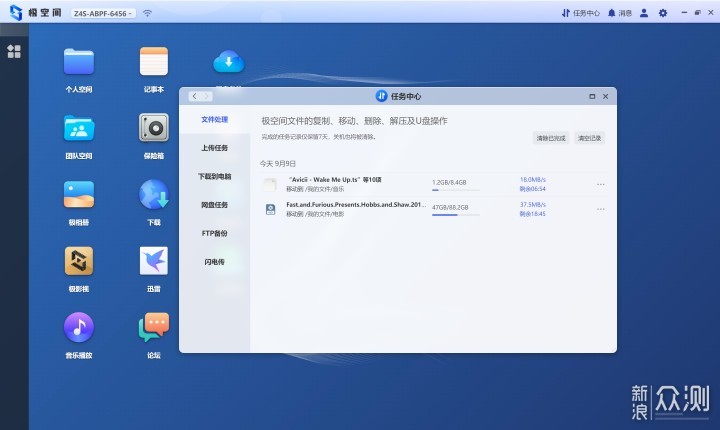This screenshot has width=720, height=430.
Task: Click the 清空记录 button
Action: point(590,138)
